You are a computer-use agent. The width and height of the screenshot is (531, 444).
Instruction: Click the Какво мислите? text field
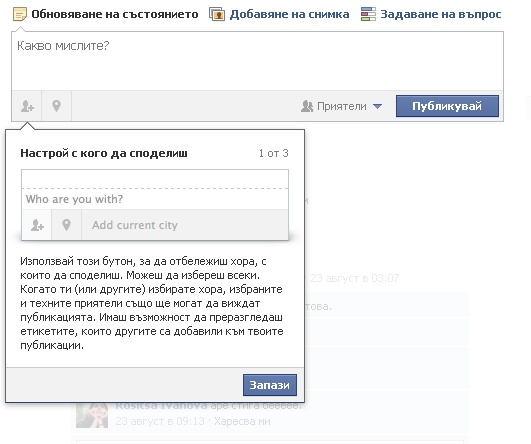coord(257,61)
